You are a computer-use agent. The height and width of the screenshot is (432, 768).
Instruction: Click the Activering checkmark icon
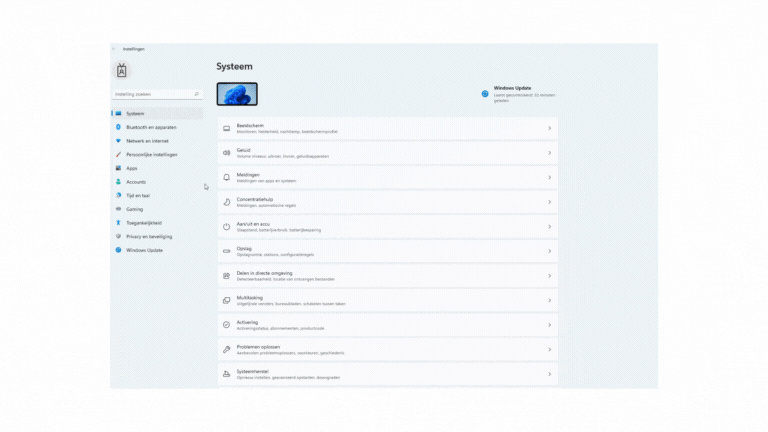pyautogui.click(x=226, y=325)
